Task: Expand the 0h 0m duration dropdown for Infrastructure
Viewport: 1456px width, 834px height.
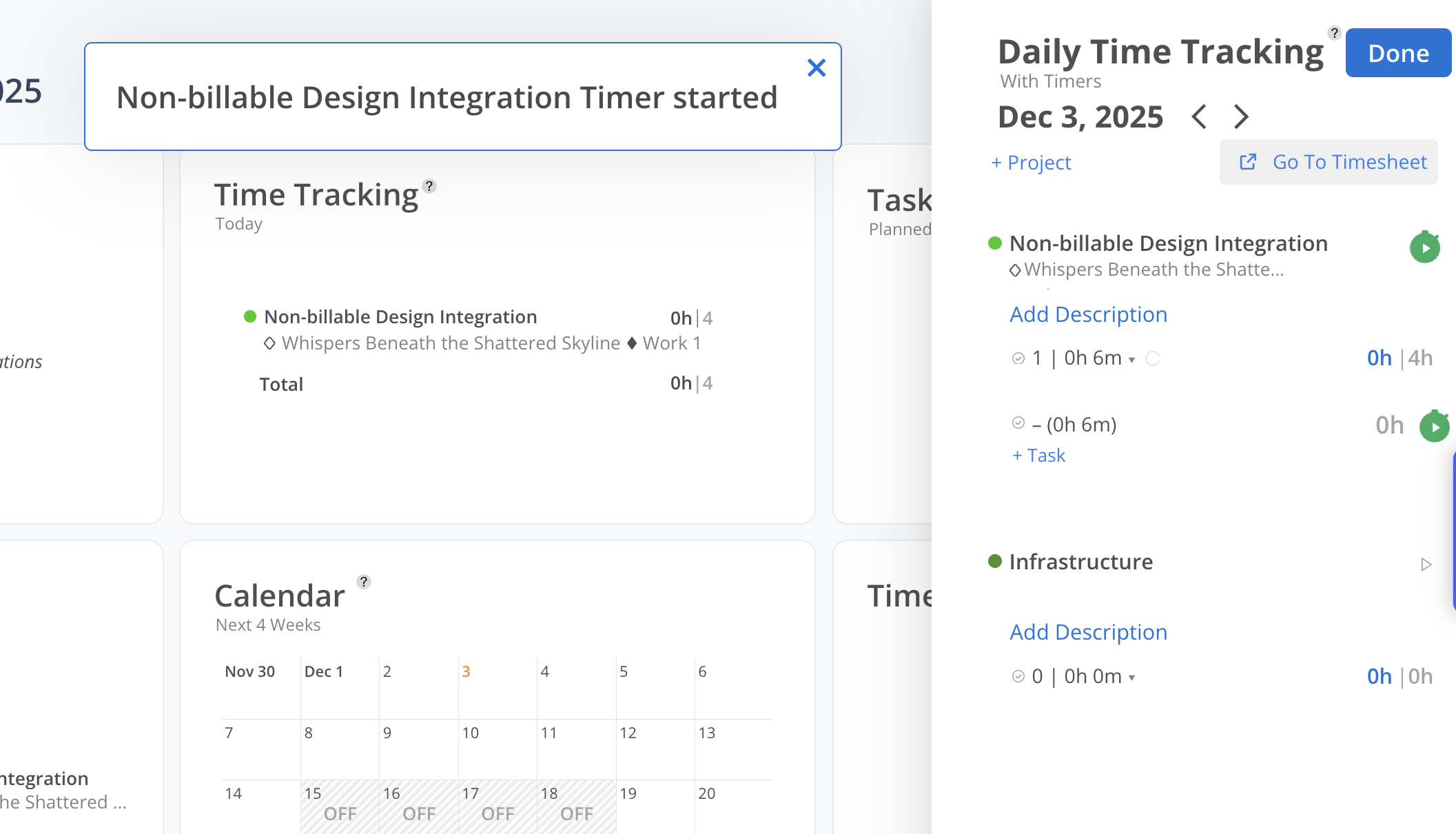Action: click(1131, 678)
